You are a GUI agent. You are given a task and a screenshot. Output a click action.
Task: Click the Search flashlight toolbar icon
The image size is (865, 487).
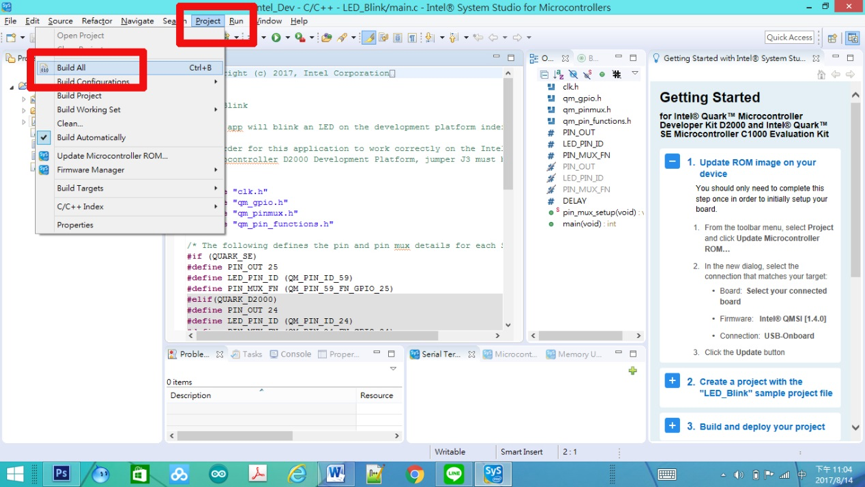click(342, 38)
